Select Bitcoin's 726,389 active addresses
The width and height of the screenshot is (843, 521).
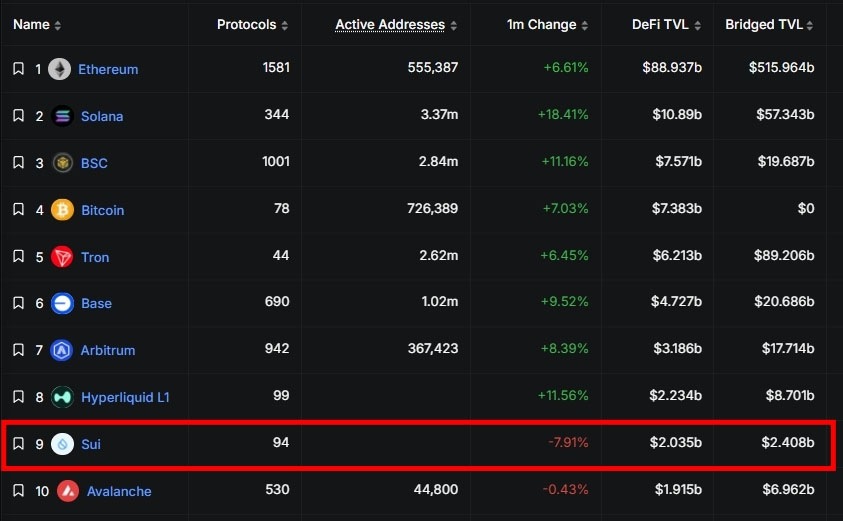pyautogui.click(x=433, y=208)
